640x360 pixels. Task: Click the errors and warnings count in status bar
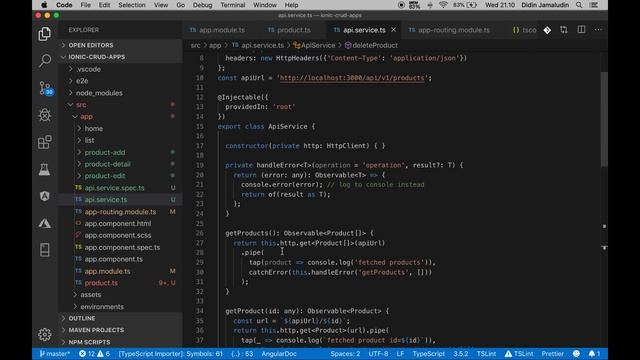(x=94, y=354)
